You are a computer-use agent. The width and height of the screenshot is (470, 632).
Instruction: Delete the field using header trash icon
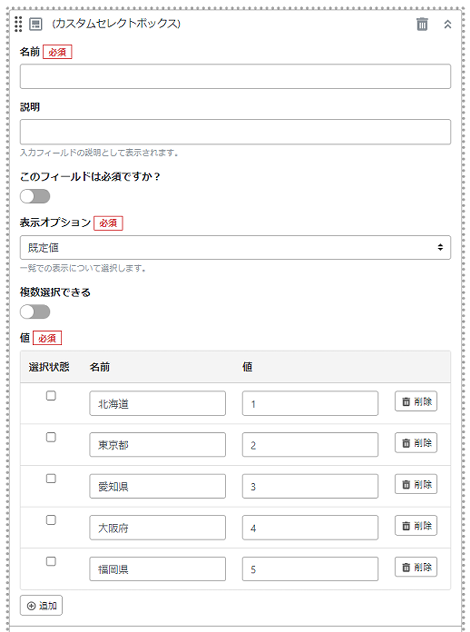422,24
